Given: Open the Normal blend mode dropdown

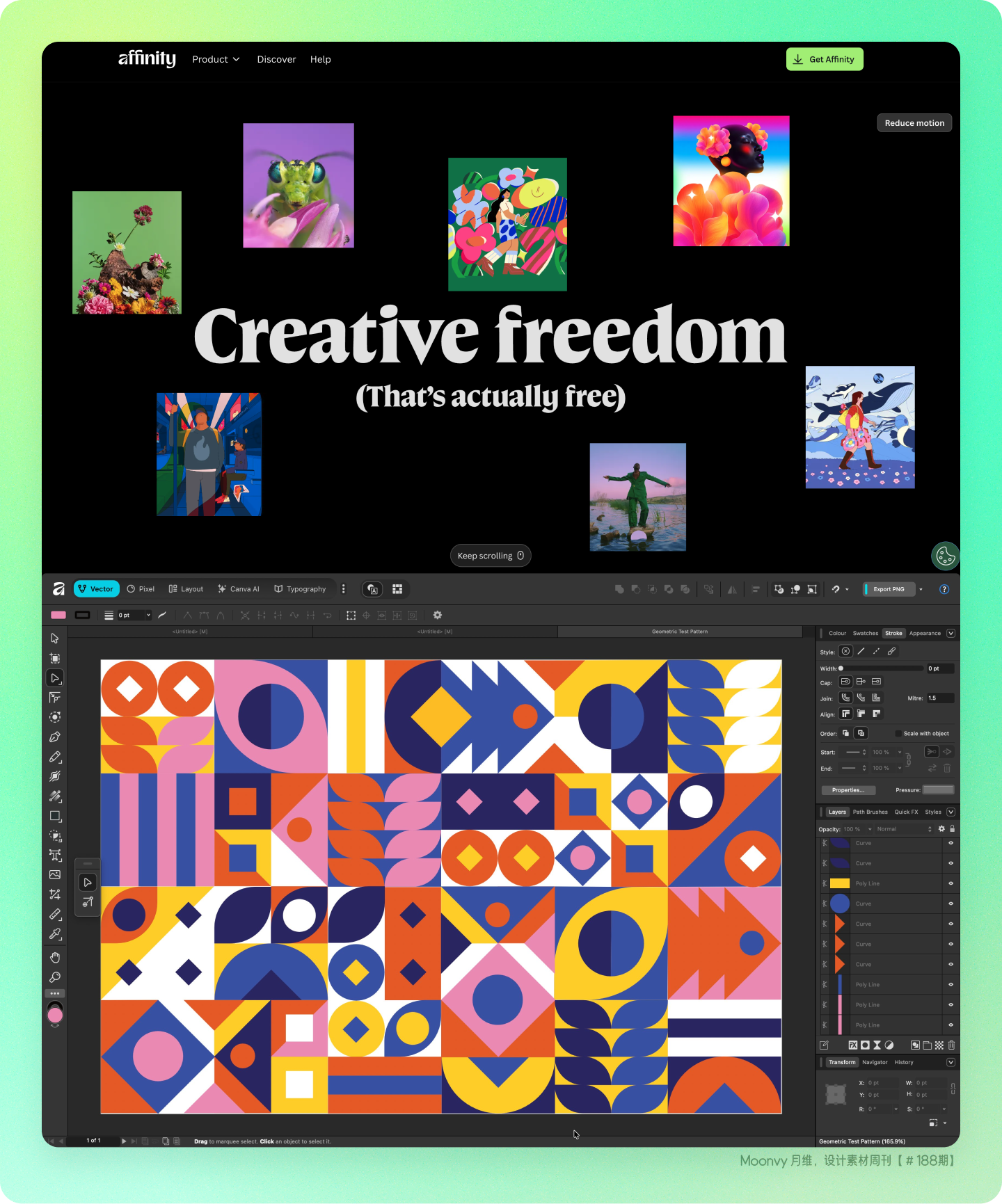Looking at the screenshot, I should [x=903, y=829].
